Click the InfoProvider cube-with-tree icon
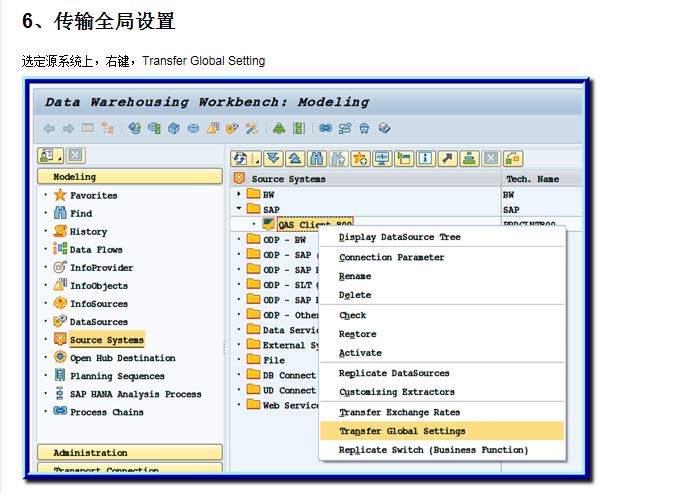This screenshot has height=493, width=680. 134,128
